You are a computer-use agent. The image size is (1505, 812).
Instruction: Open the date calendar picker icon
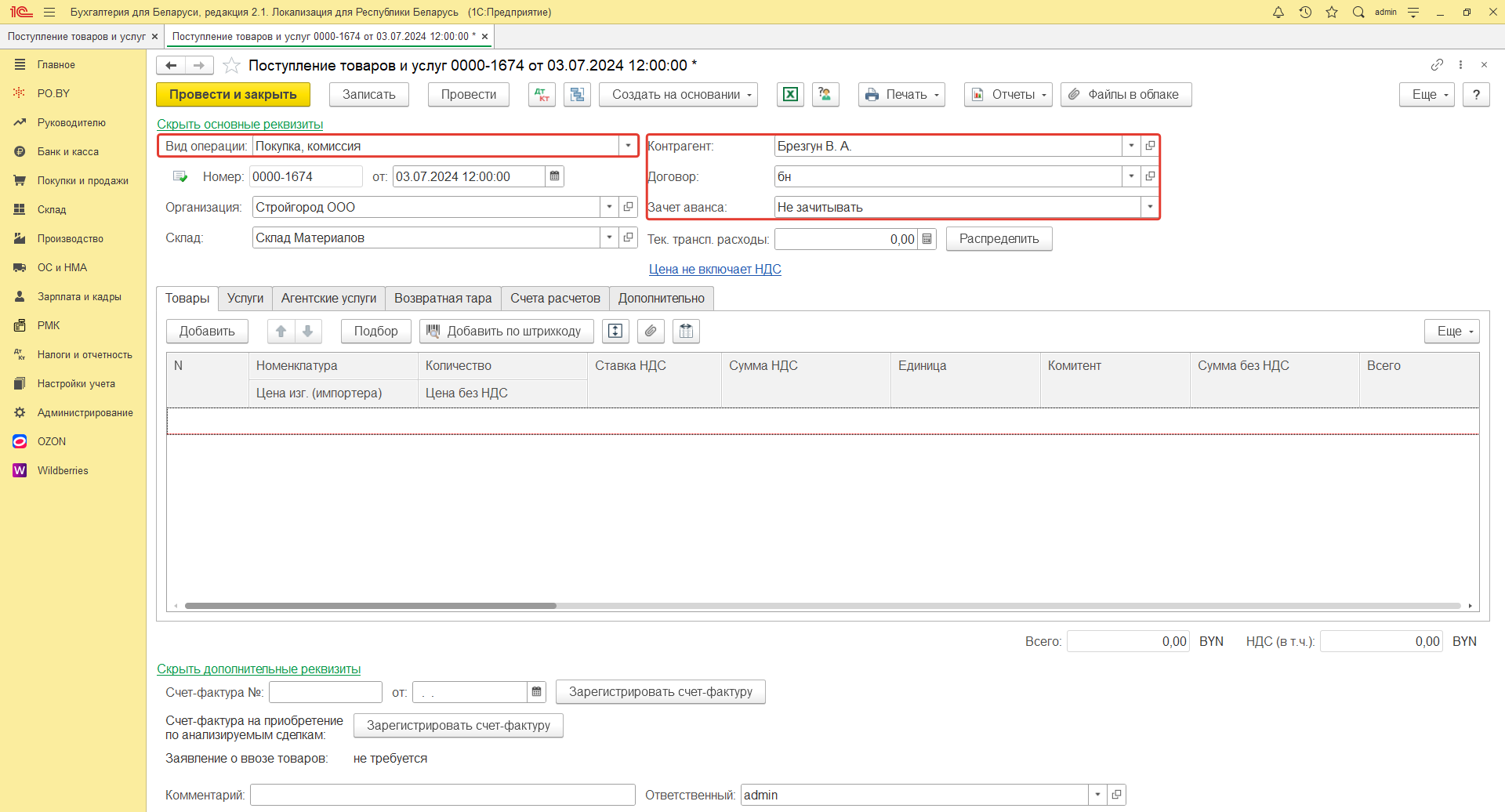pos(554,176)
